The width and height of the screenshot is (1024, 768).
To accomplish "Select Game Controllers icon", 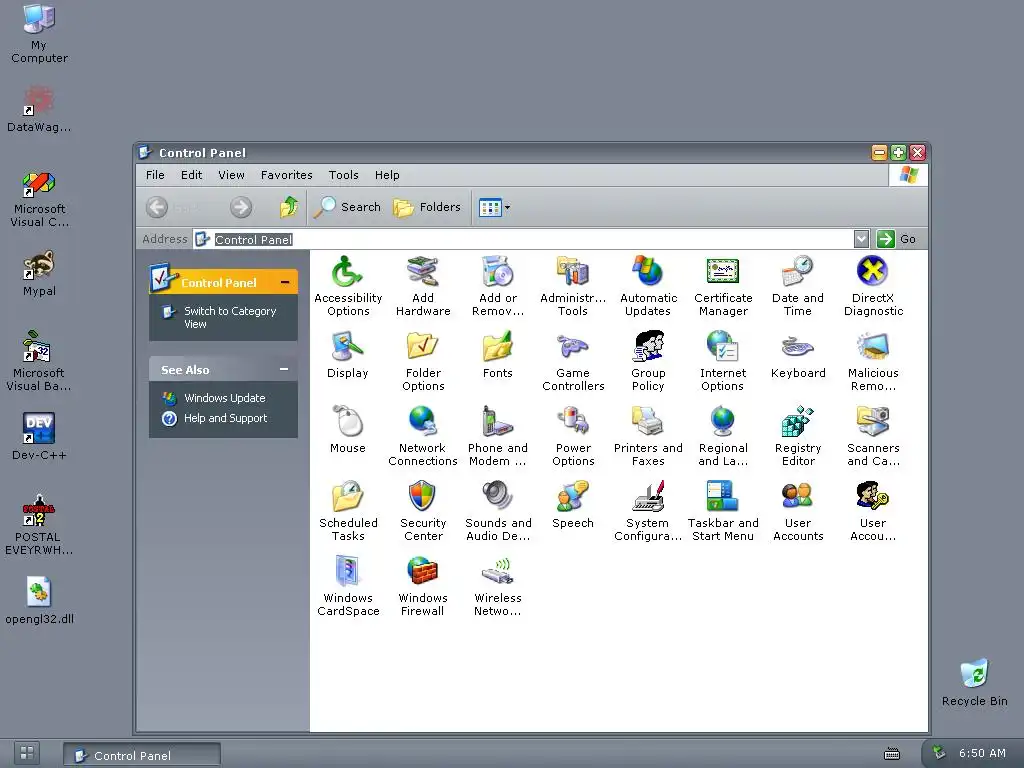I will tap(573, 361).
